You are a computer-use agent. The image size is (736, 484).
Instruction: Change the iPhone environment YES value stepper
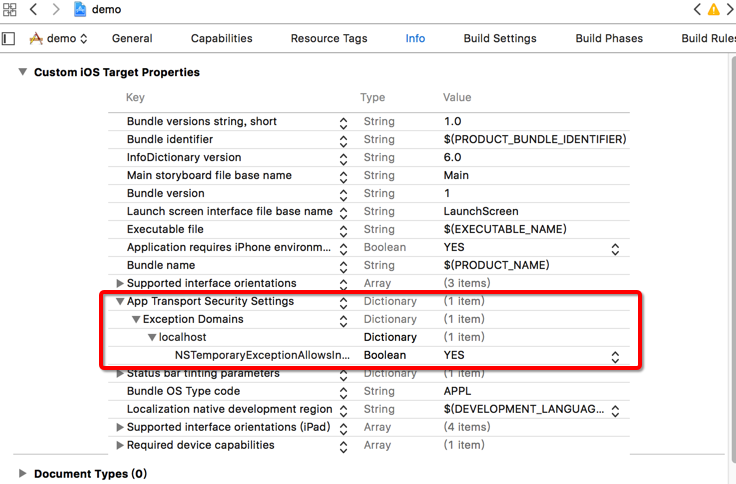click(615, 247)
